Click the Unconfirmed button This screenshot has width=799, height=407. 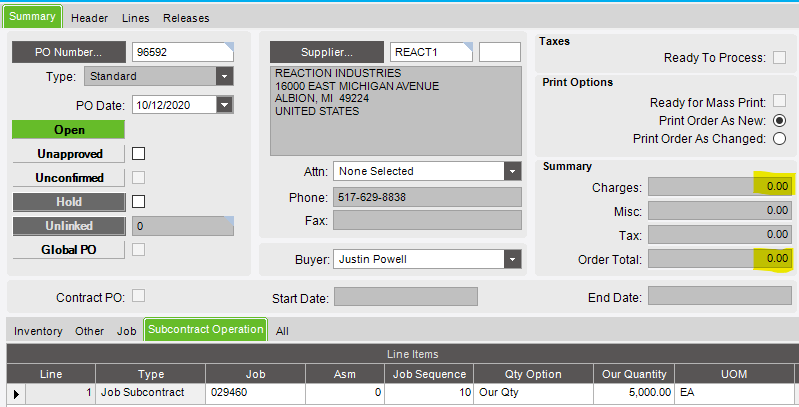coord(68,177)
